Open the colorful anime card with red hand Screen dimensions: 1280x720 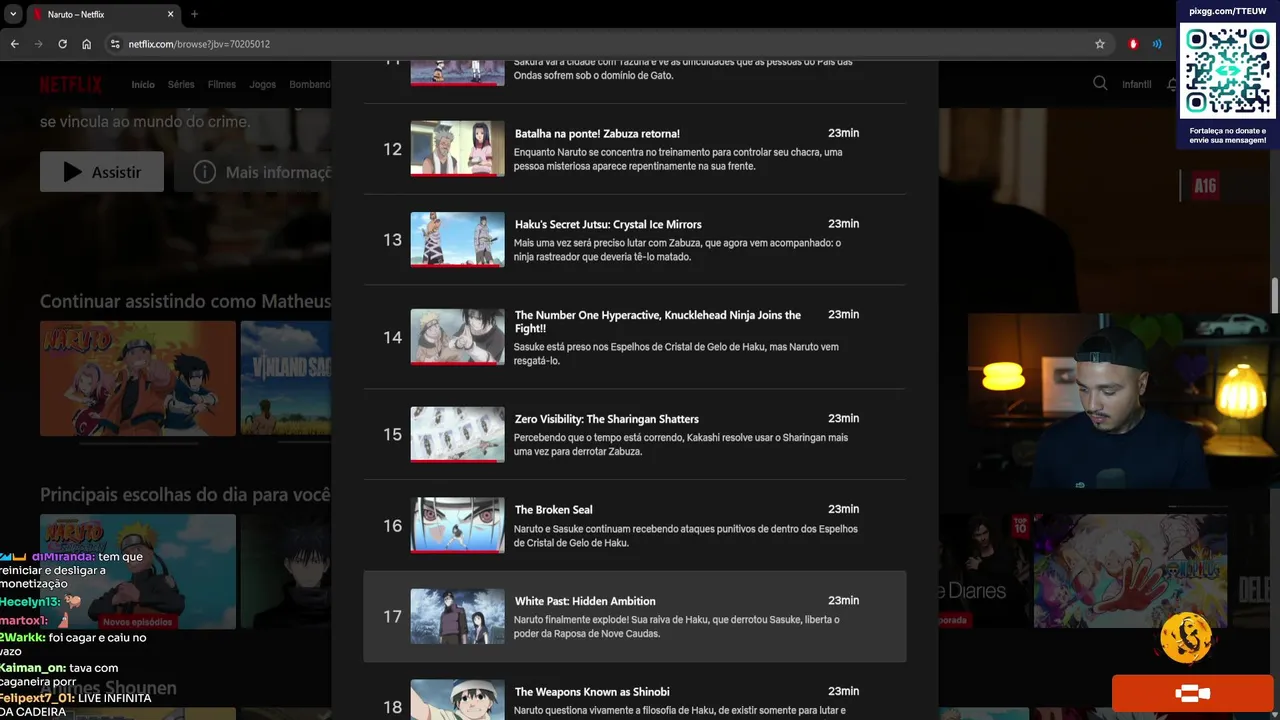(x=1130, y=571)
